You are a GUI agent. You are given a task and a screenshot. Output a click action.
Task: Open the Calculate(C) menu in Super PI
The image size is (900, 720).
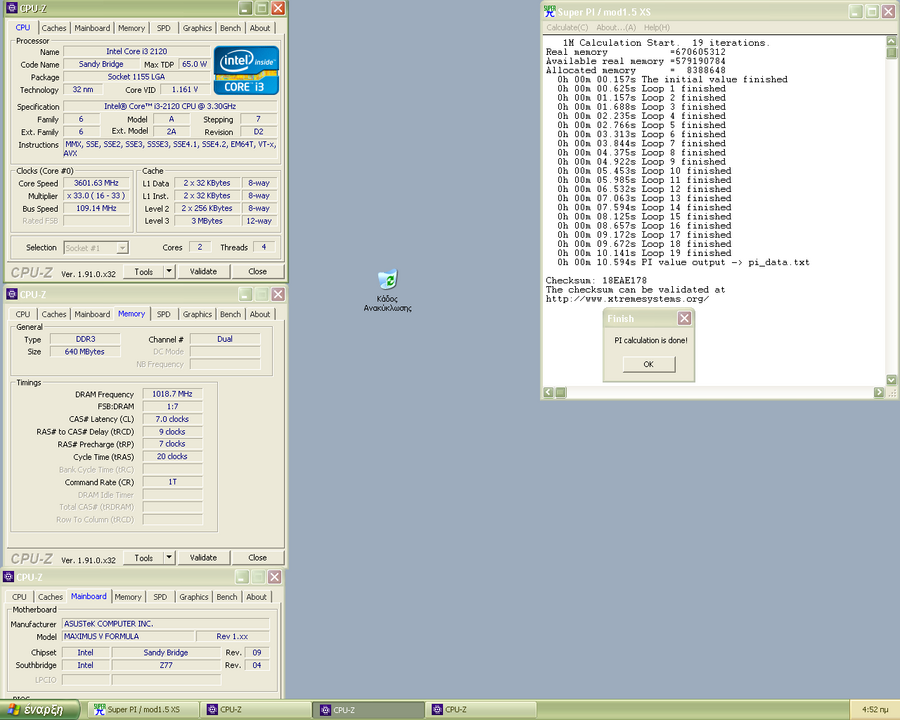point(567,28)
